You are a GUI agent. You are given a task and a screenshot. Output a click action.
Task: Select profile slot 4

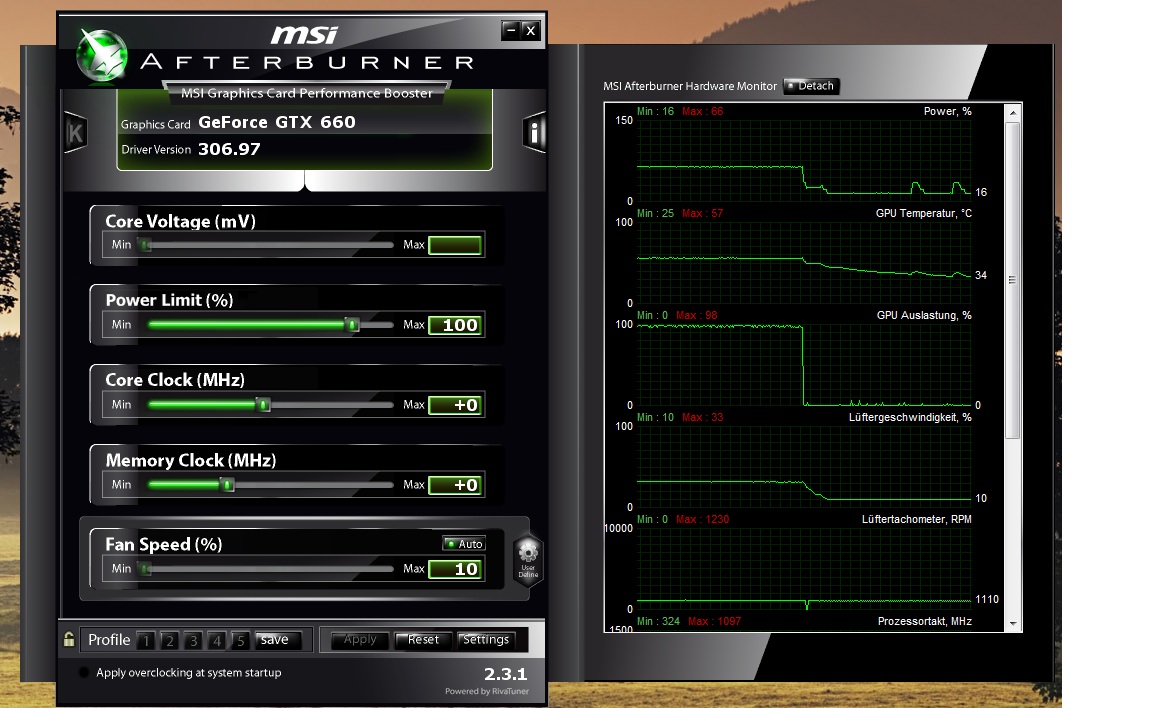[x=216, y=640]
